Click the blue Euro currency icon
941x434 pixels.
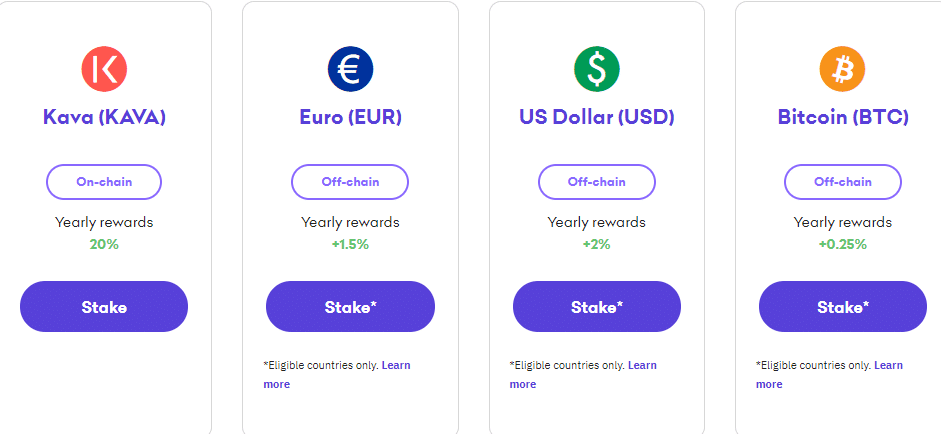[350, 68]
